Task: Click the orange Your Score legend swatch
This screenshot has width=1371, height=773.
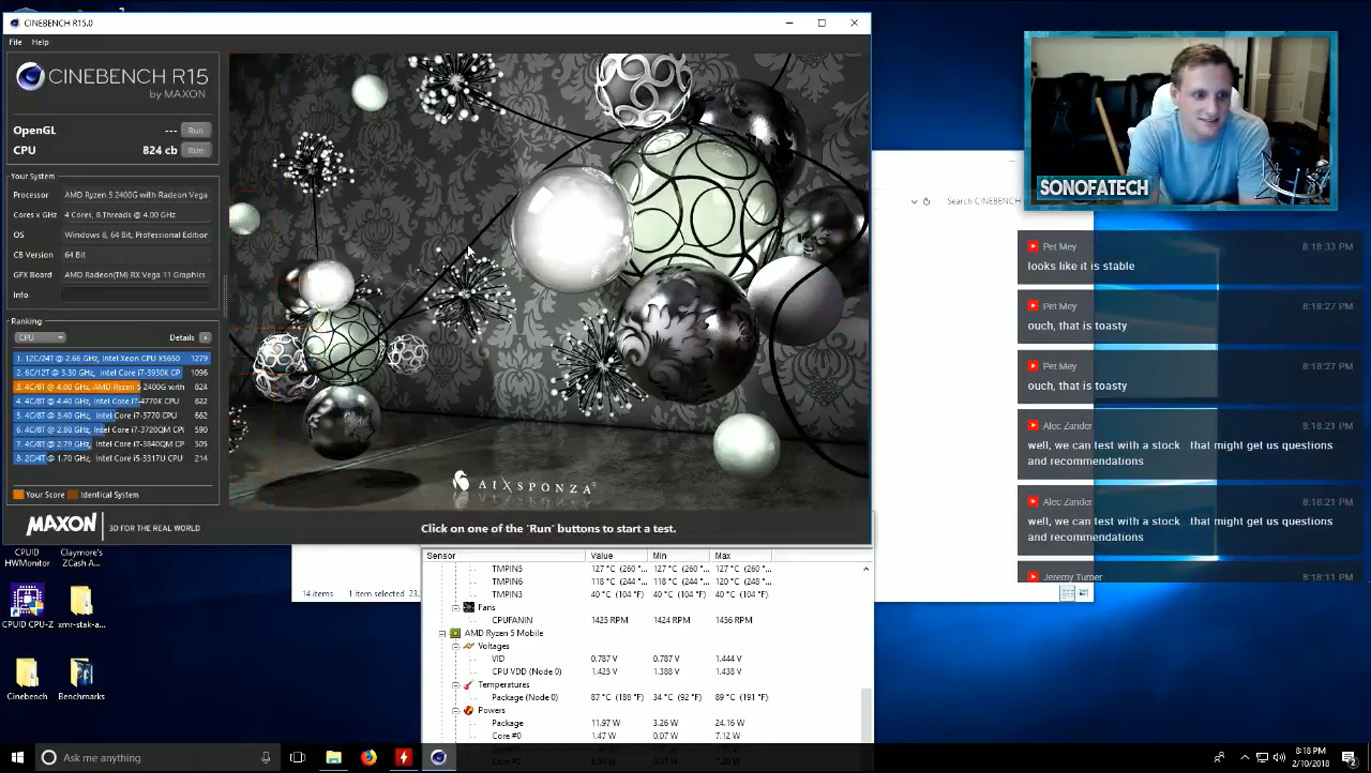Action: click(x=18, y=494)
